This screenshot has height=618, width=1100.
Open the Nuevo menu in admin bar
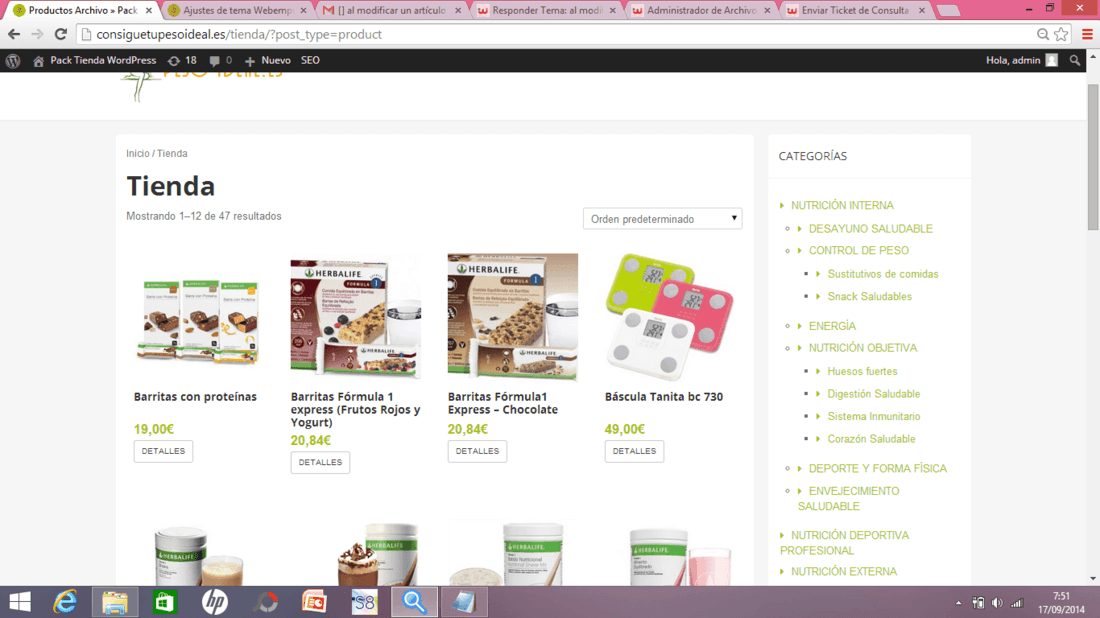coord(267,60)
